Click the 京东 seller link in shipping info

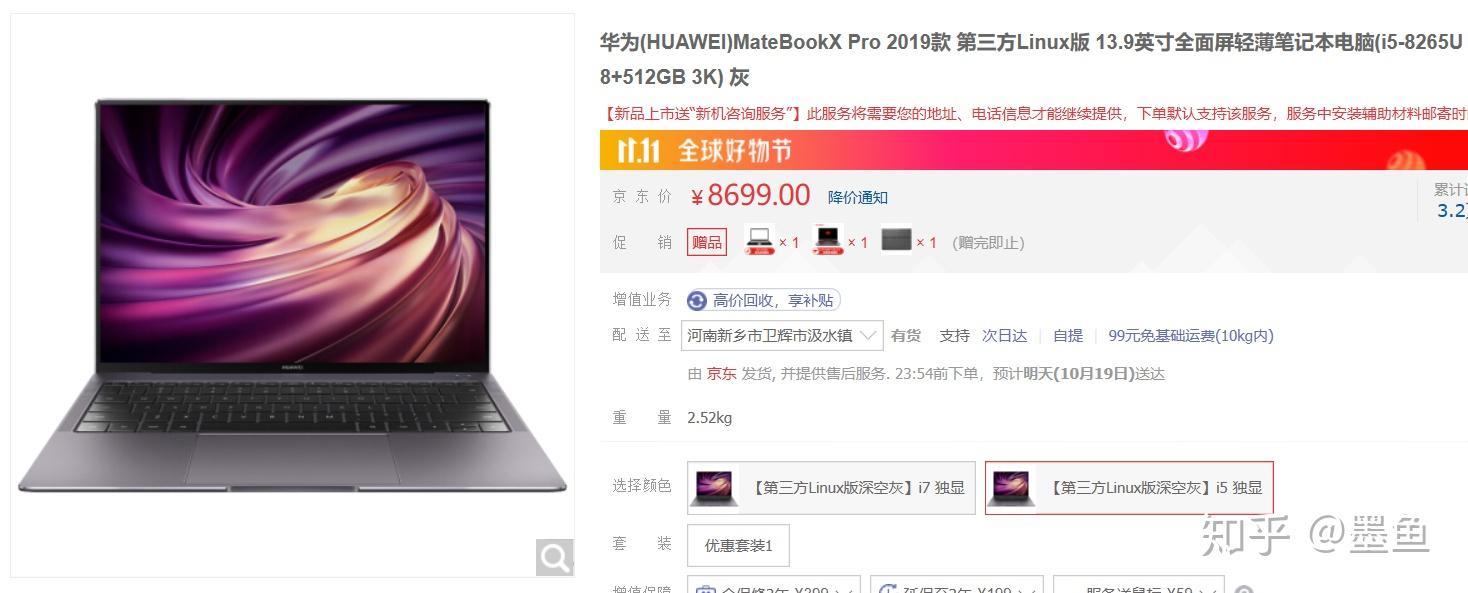tap(722, 374)
